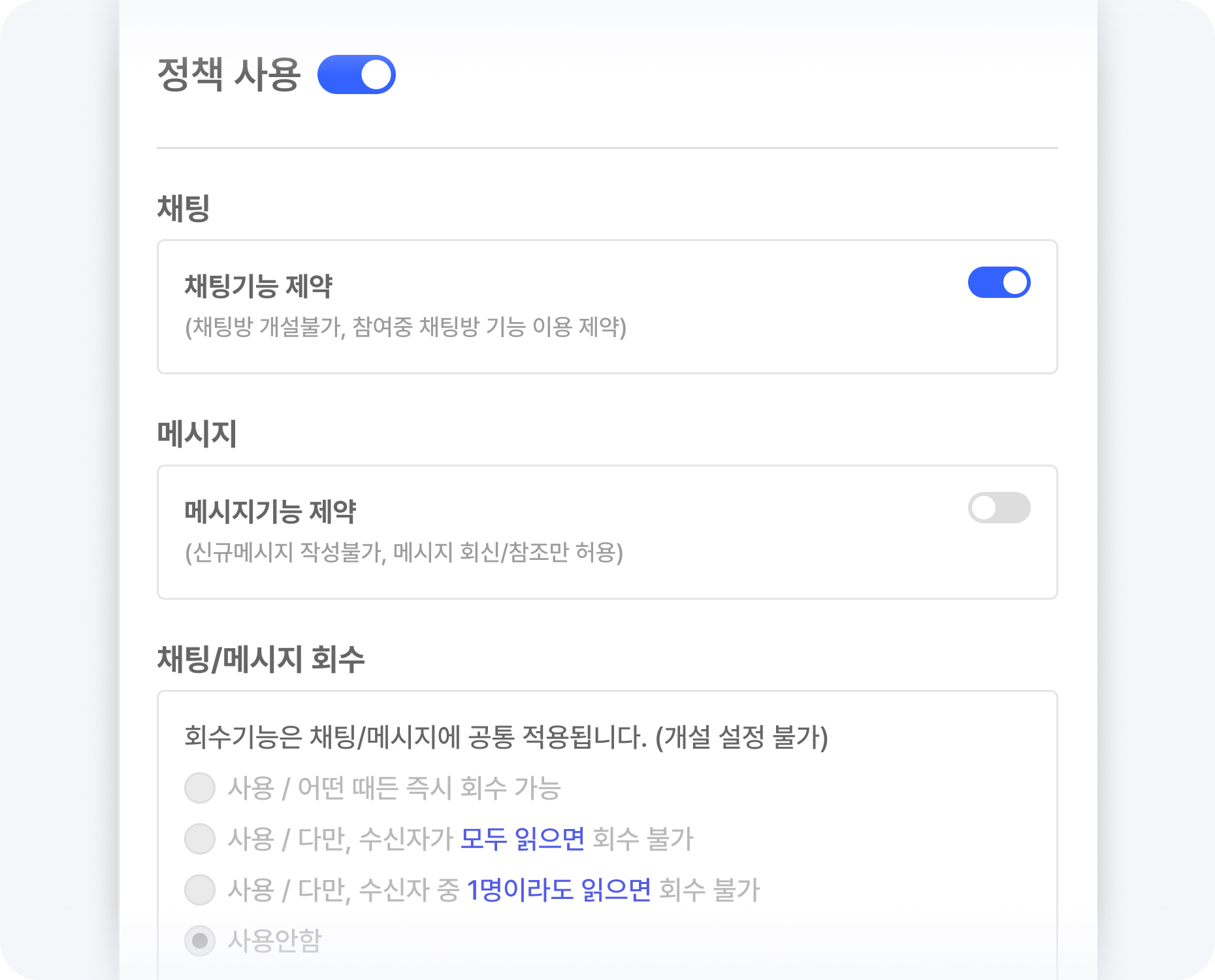Click the 사용 / 어떤 때든 즉시 회수 가능 label
Screen dimensions: 1215x980
pyautogui.click(x=395, y=788)
